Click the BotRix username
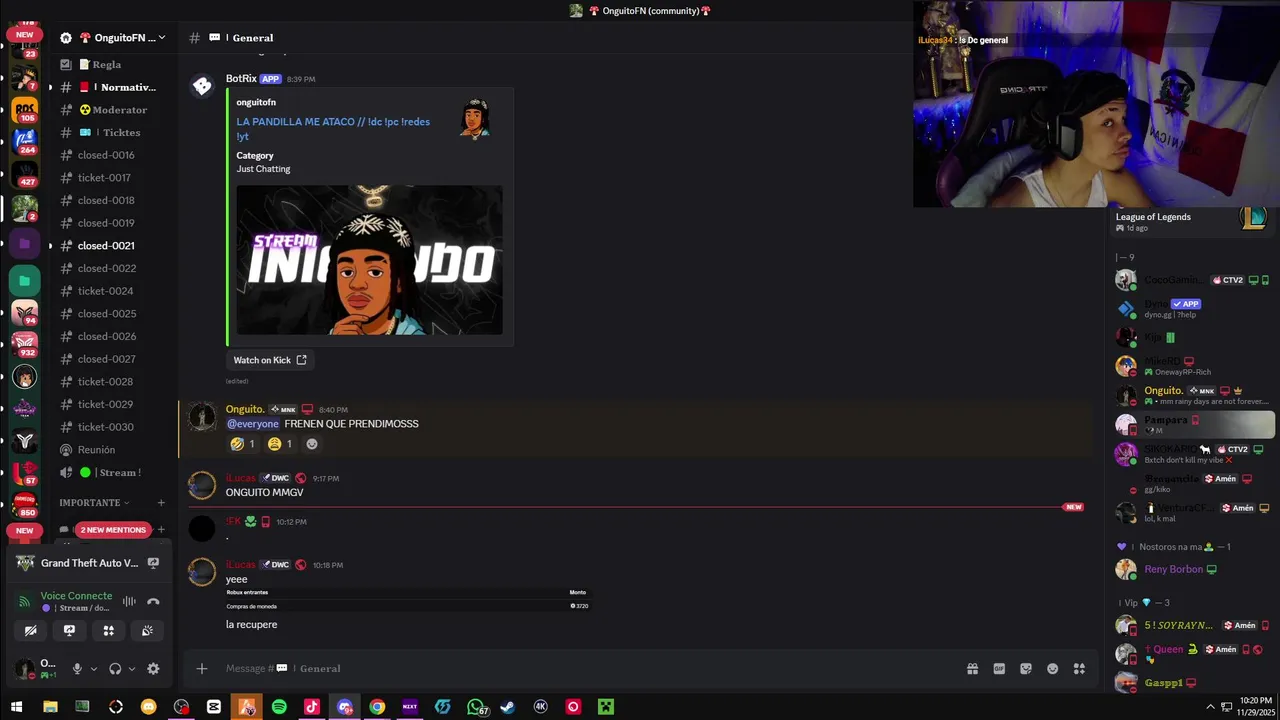The height and width of the screenshot is (720, 1280). (x=241, y=78)
